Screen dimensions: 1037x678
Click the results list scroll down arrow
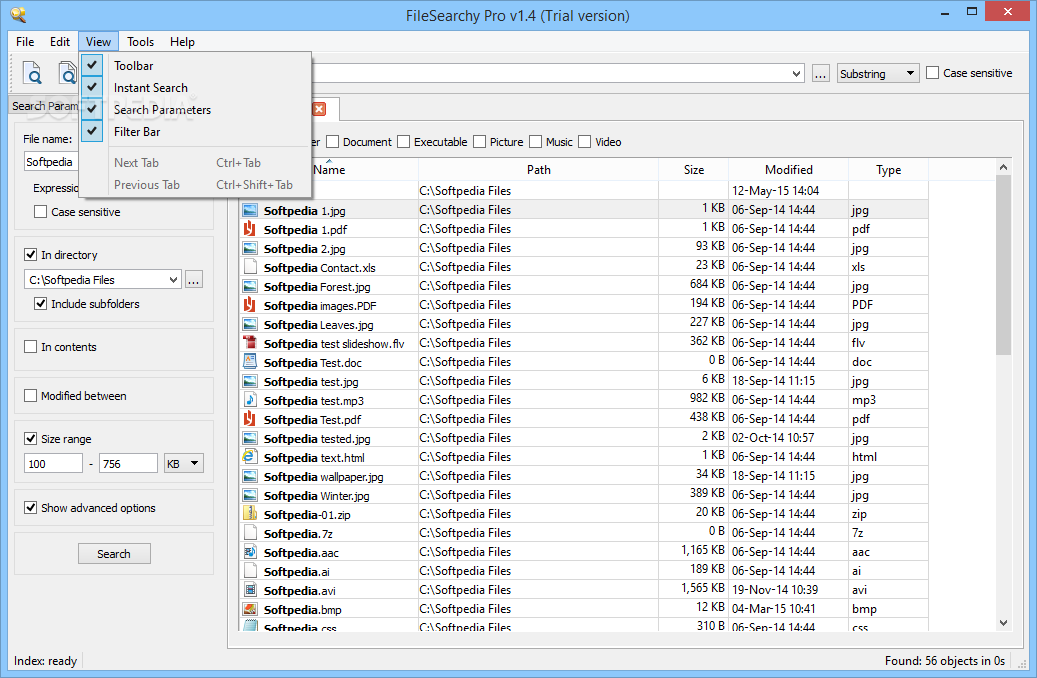[x=1003, y=622]
